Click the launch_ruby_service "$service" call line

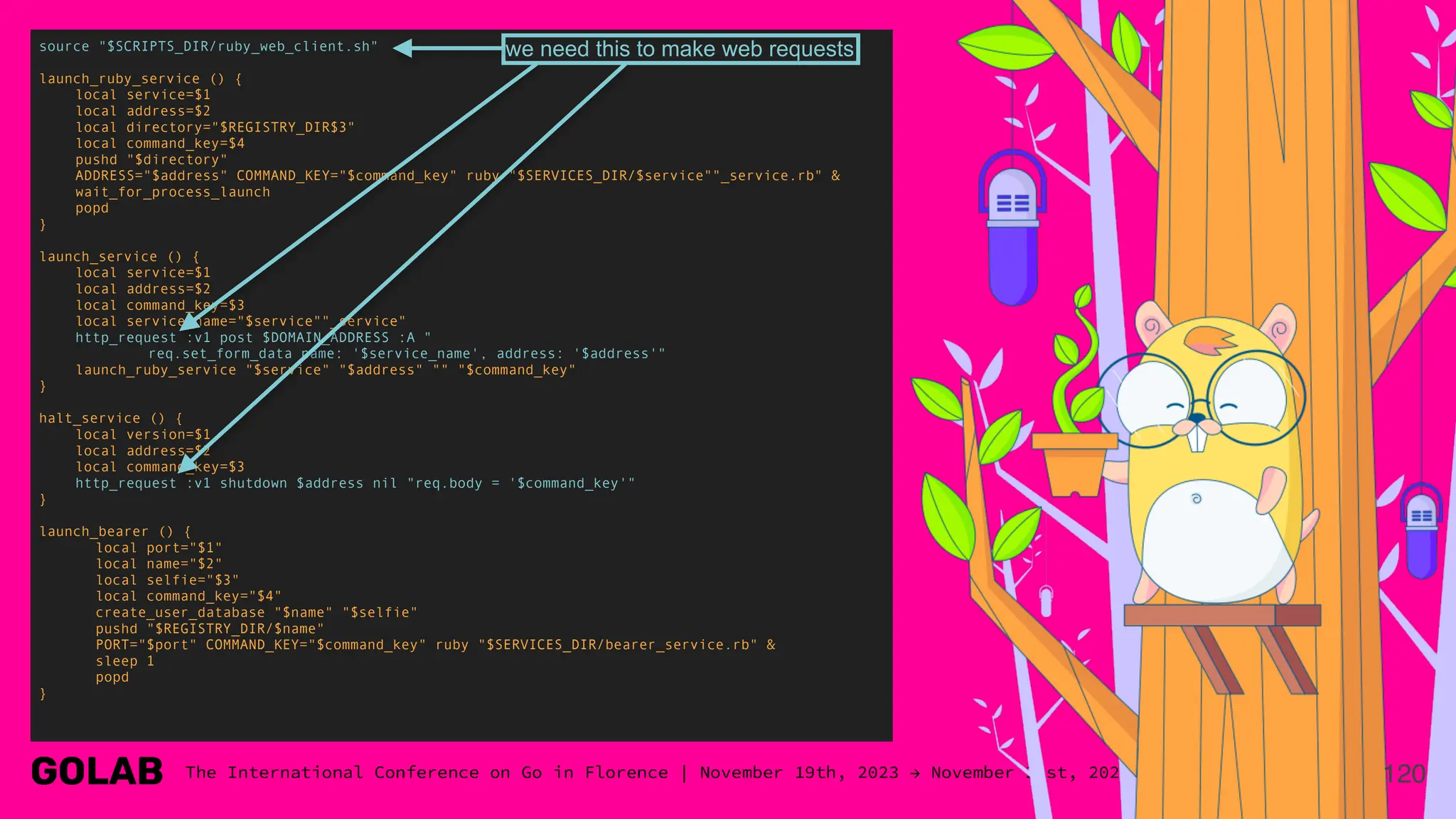click(326, 370)
